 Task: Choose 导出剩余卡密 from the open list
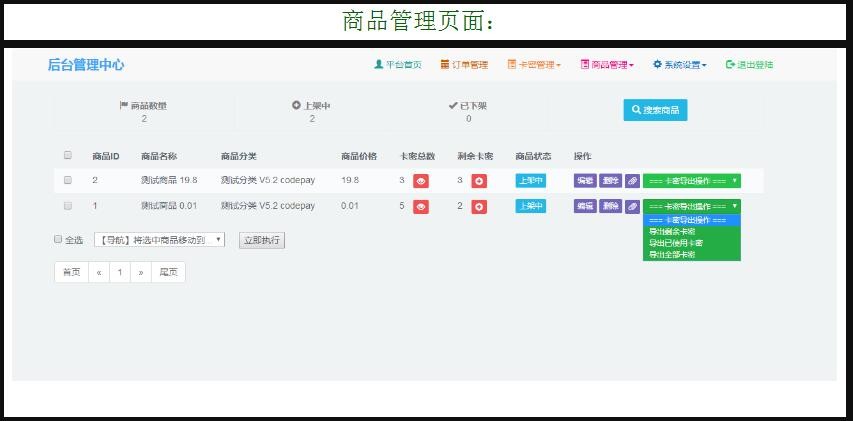[691, 232]
